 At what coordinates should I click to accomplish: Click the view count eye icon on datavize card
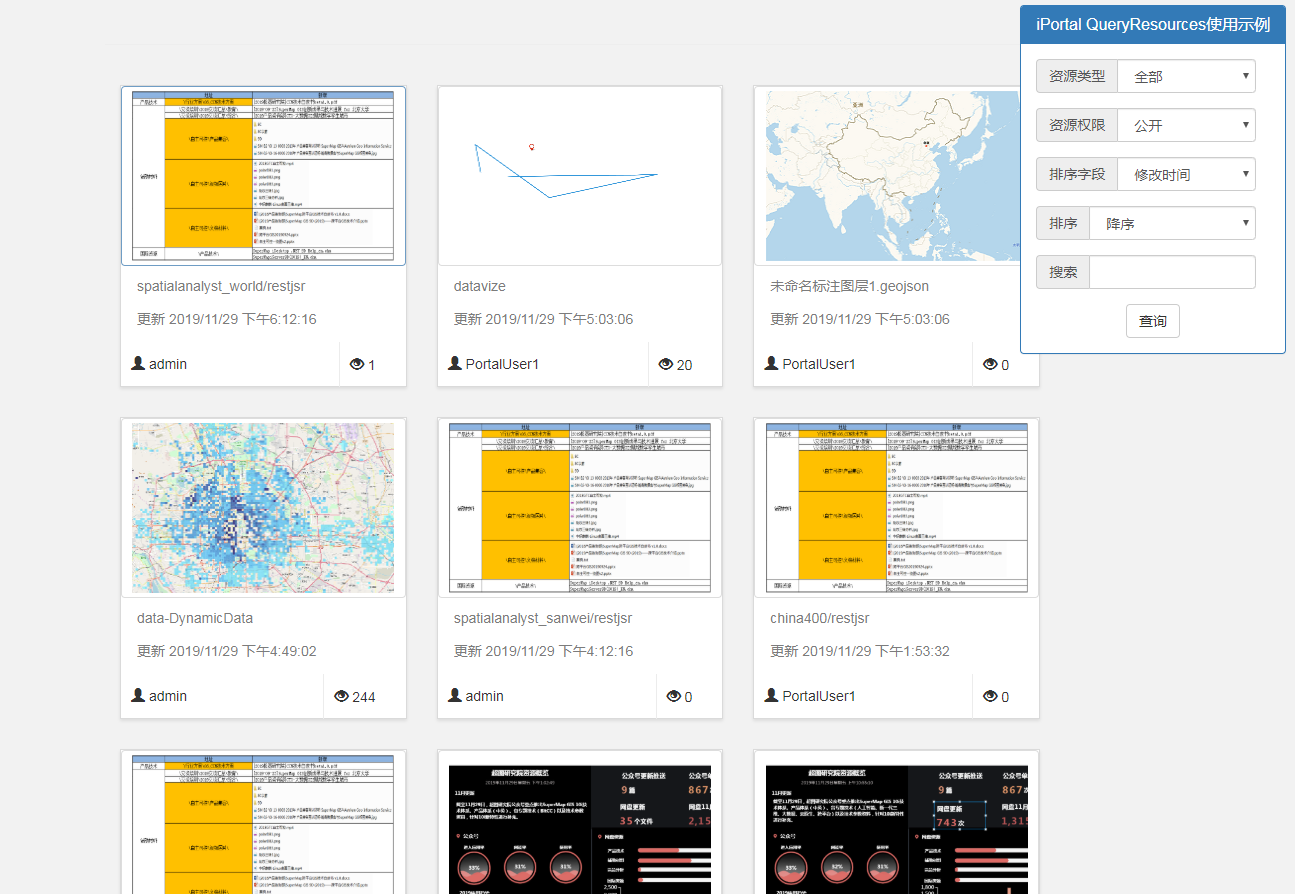(666, 365)
